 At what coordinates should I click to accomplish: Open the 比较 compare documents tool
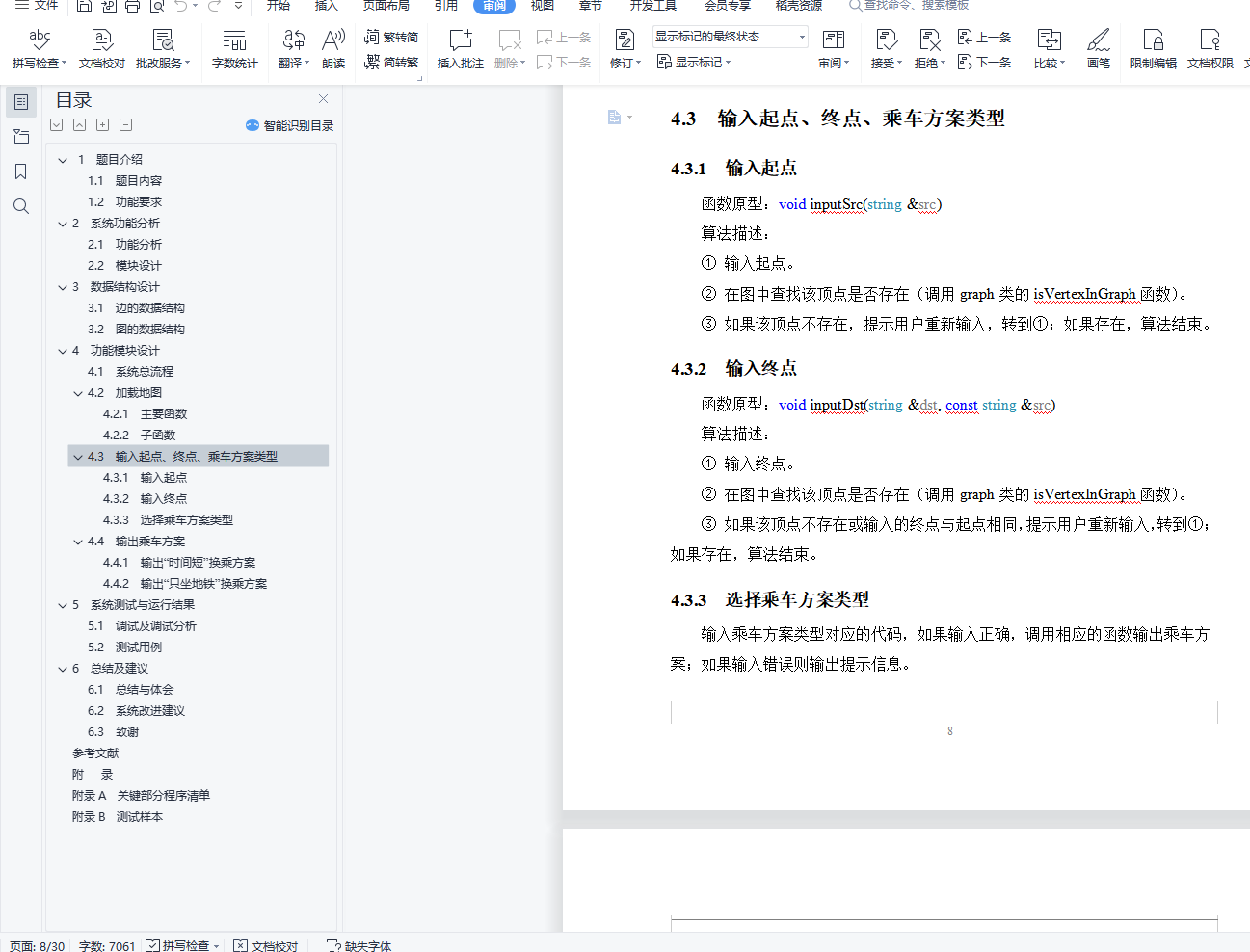tap(1050, 49)
